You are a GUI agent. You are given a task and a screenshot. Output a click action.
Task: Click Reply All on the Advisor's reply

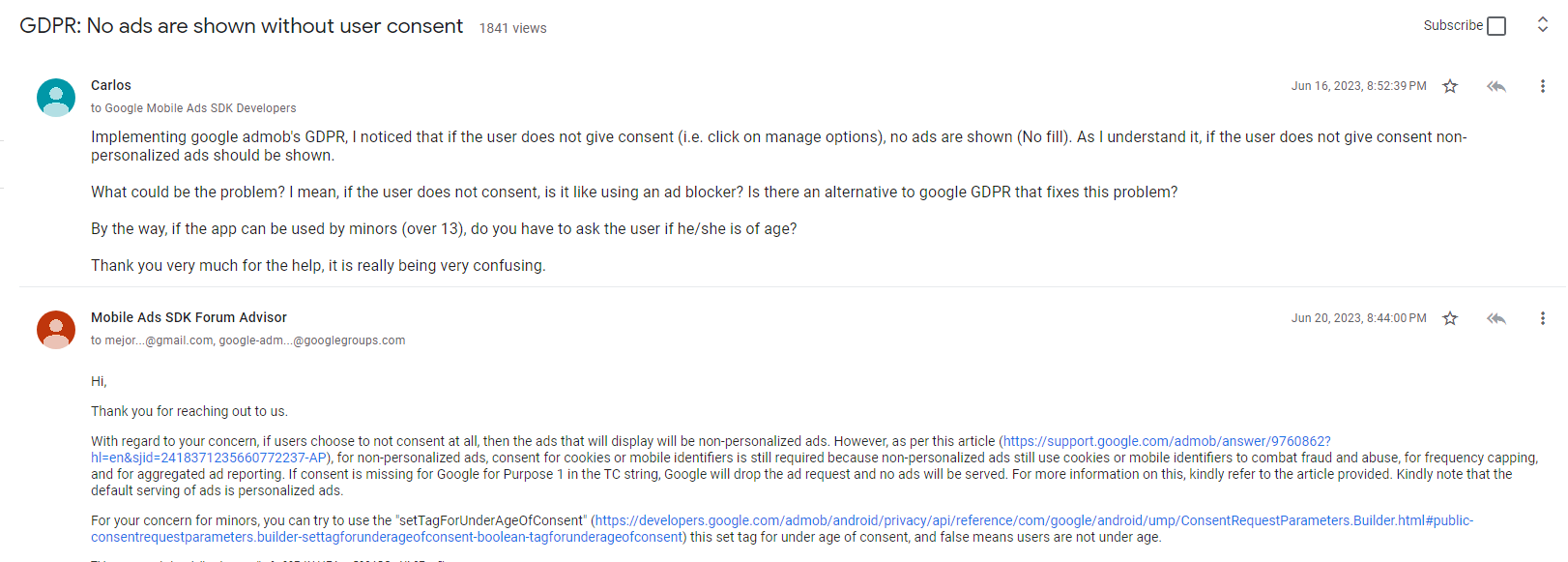1496,317
